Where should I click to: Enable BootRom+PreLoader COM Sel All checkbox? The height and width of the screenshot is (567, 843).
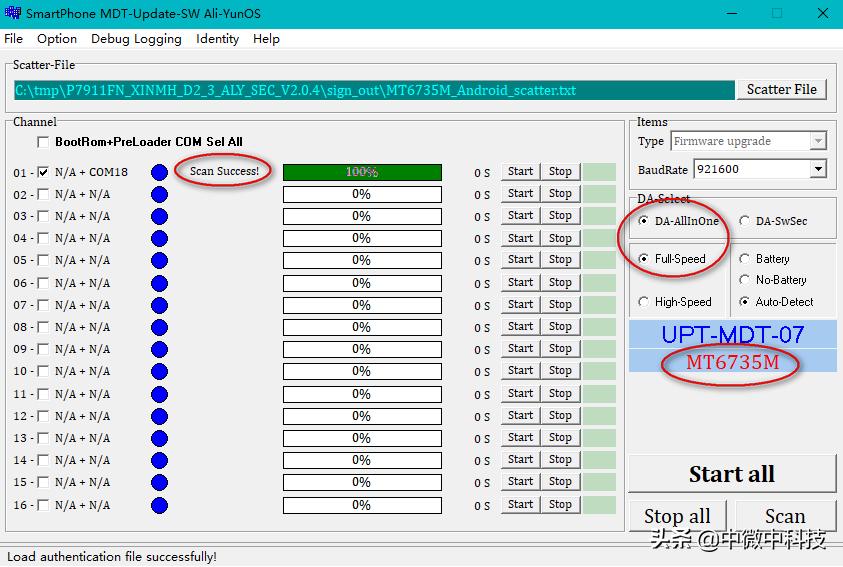[43, 142]
